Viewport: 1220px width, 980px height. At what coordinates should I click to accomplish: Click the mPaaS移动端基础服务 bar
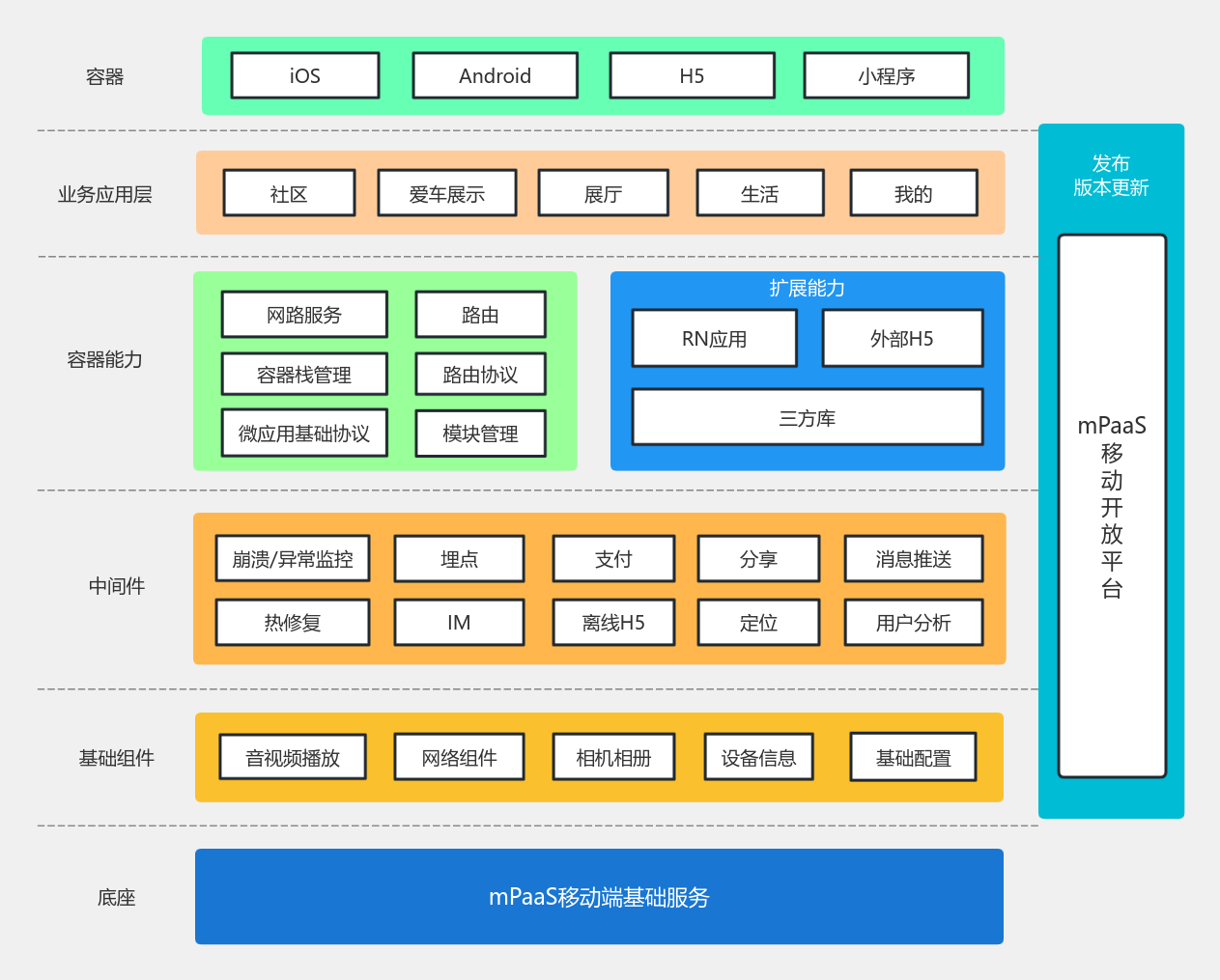pos(599,896)
